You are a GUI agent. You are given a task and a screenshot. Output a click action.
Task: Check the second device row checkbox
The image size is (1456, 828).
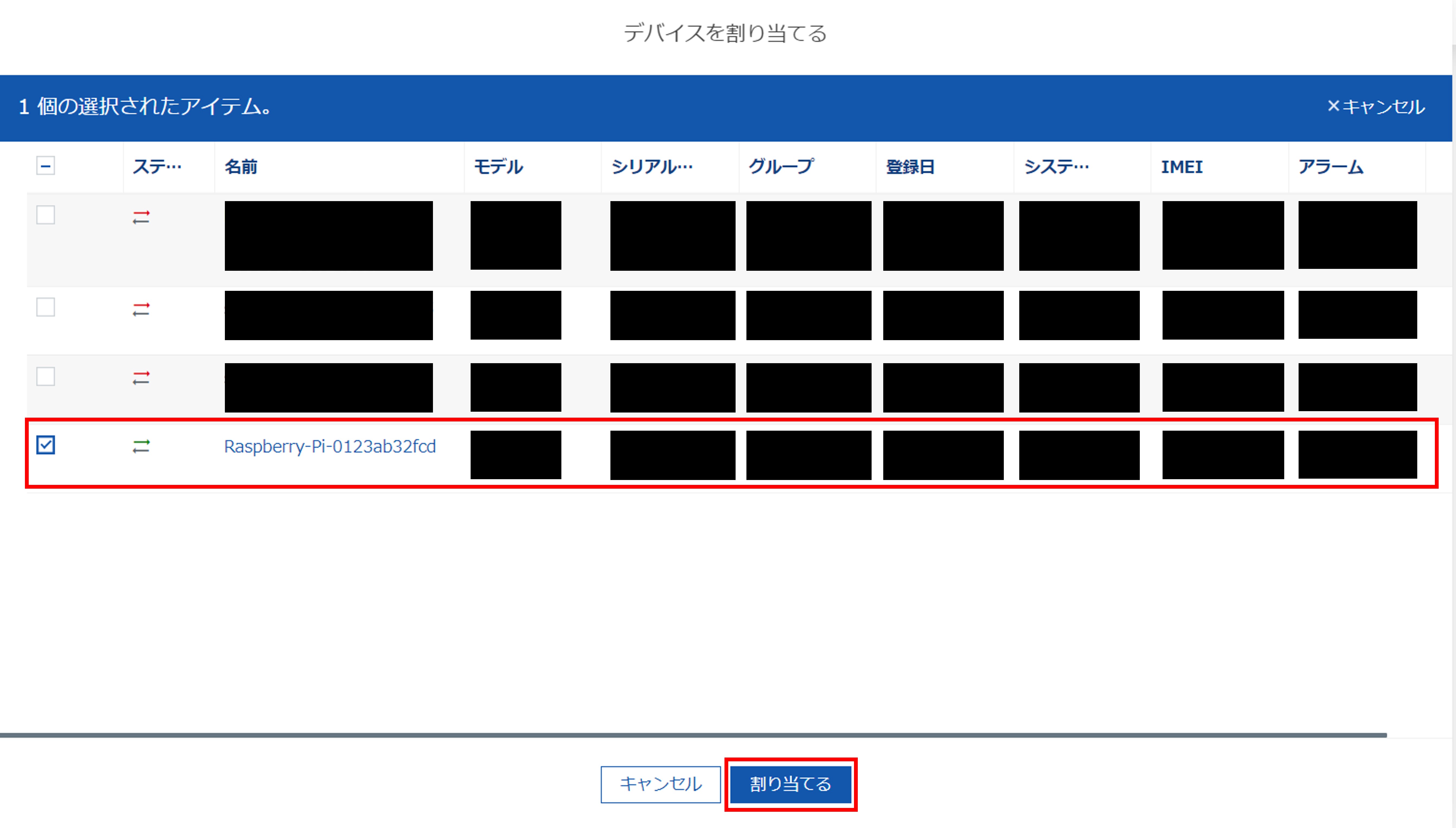coord(46,307)
